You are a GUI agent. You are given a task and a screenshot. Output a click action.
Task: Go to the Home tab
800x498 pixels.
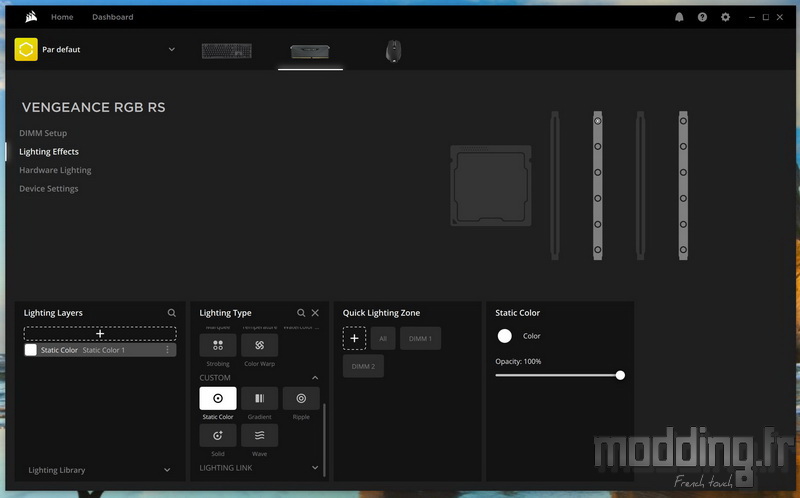[62, 17]
